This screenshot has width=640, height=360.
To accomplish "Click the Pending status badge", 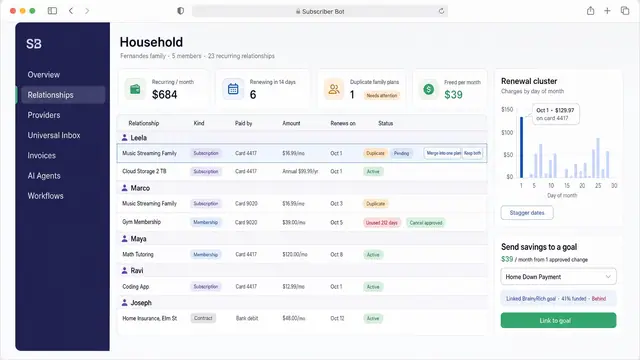I will click(401, 153).
